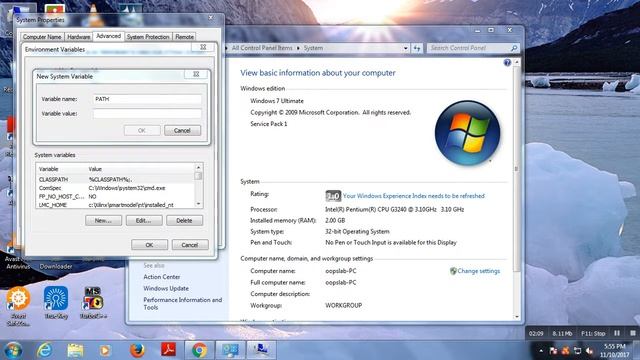Cancel the Environment Variables dialog
This screenshot has height=360, width=640.
click(x=190, y=245)
